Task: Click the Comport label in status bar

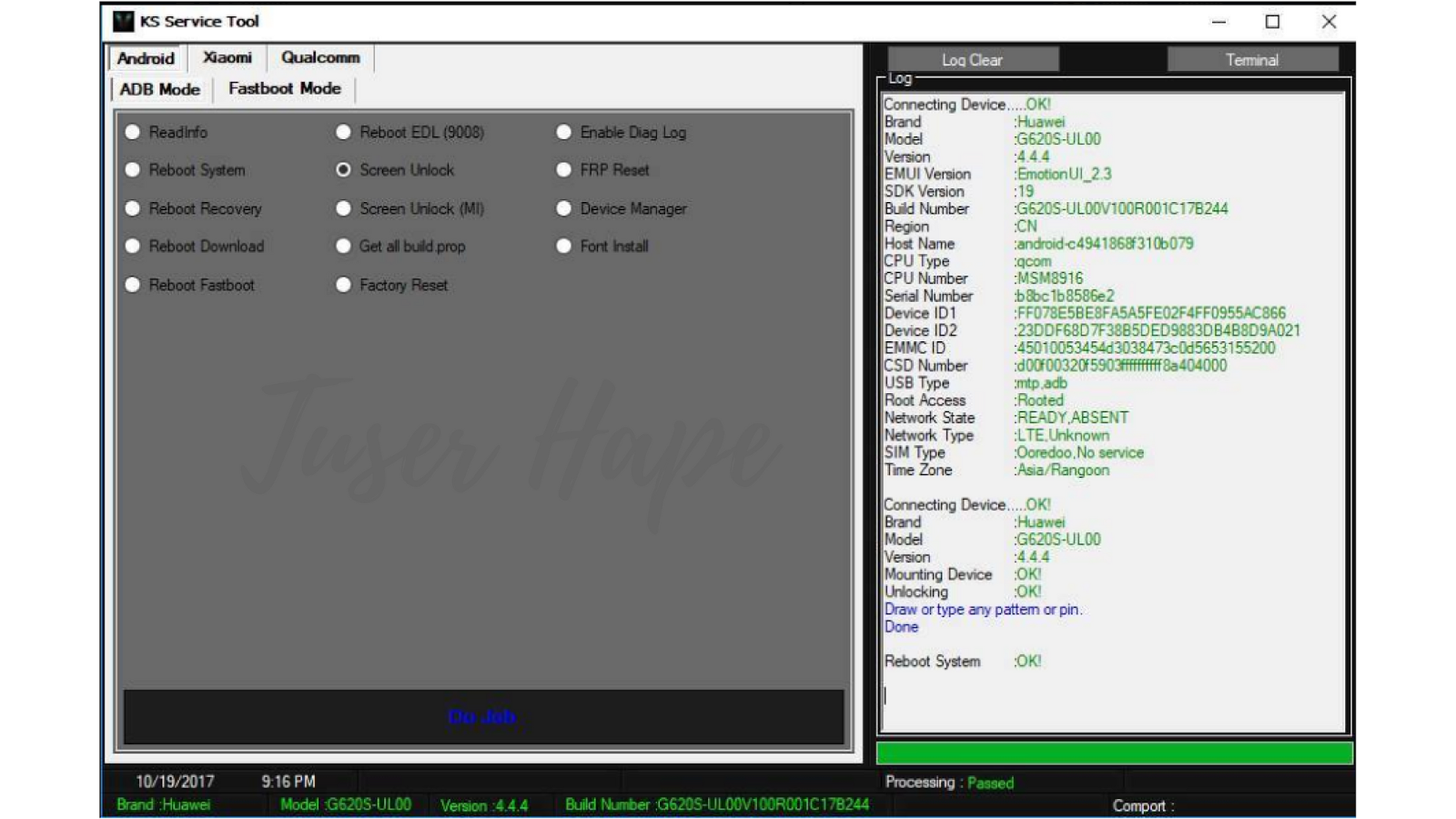Action: pos(1143,806)
